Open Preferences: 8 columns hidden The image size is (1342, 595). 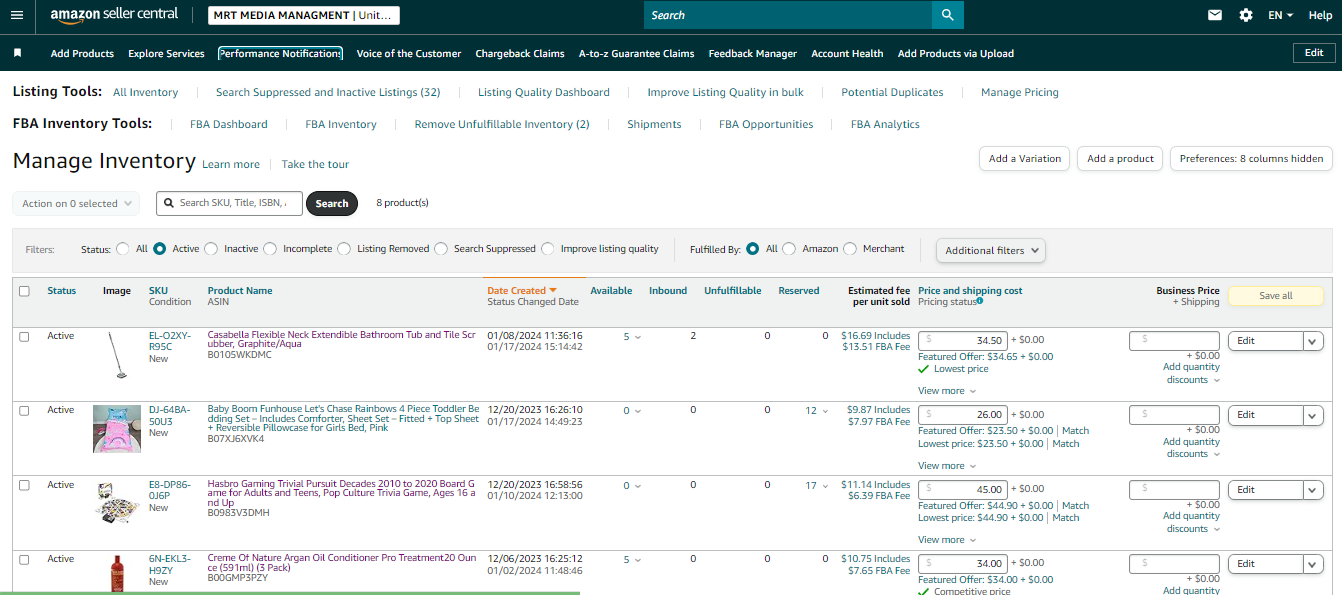1251,158
